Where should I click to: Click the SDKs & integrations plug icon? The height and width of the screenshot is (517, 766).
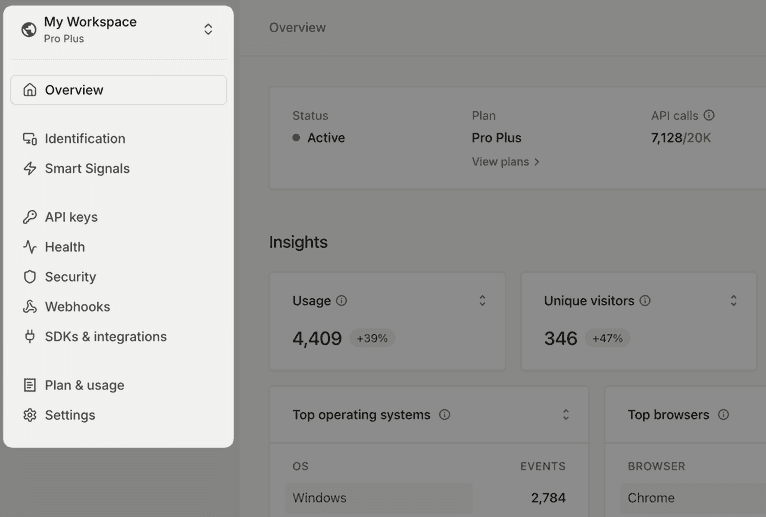[x=30, y=337]
